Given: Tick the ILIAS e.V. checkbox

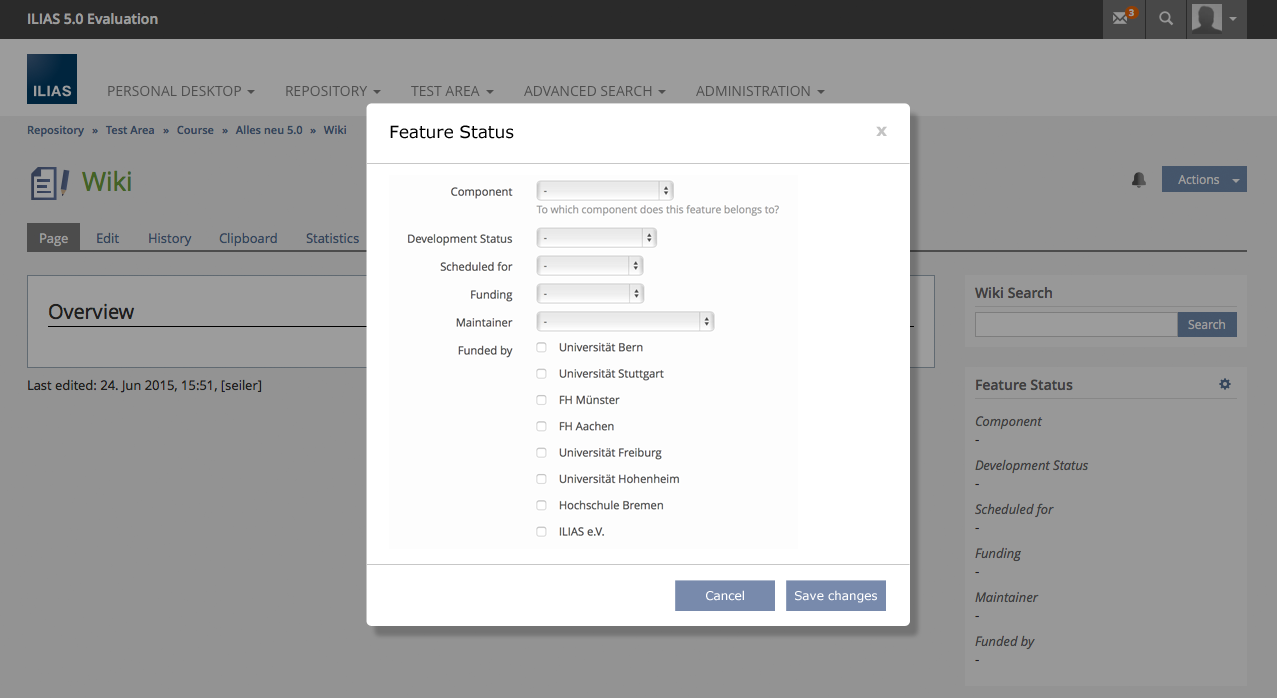Looking at the screenshot, I should [x=542, y=532].
